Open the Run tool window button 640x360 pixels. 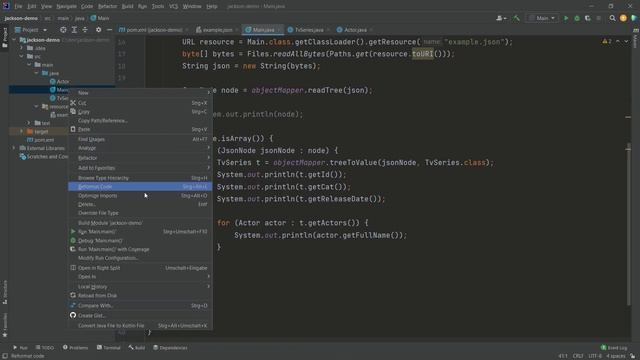(20, 348)
